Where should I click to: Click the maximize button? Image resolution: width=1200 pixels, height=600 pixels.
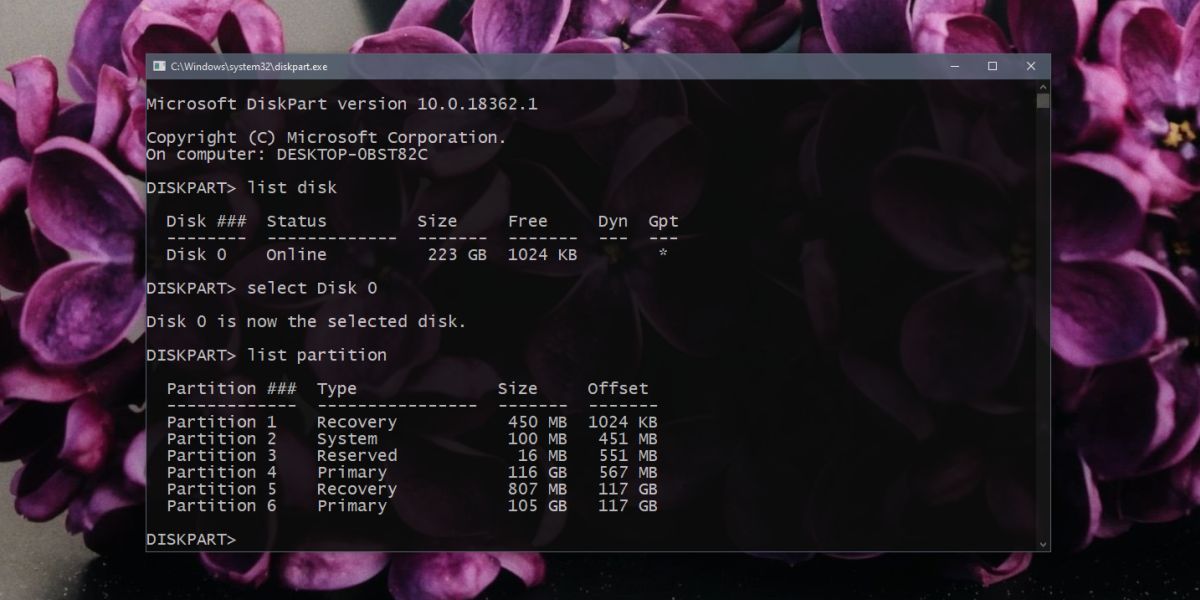(993, 66)
